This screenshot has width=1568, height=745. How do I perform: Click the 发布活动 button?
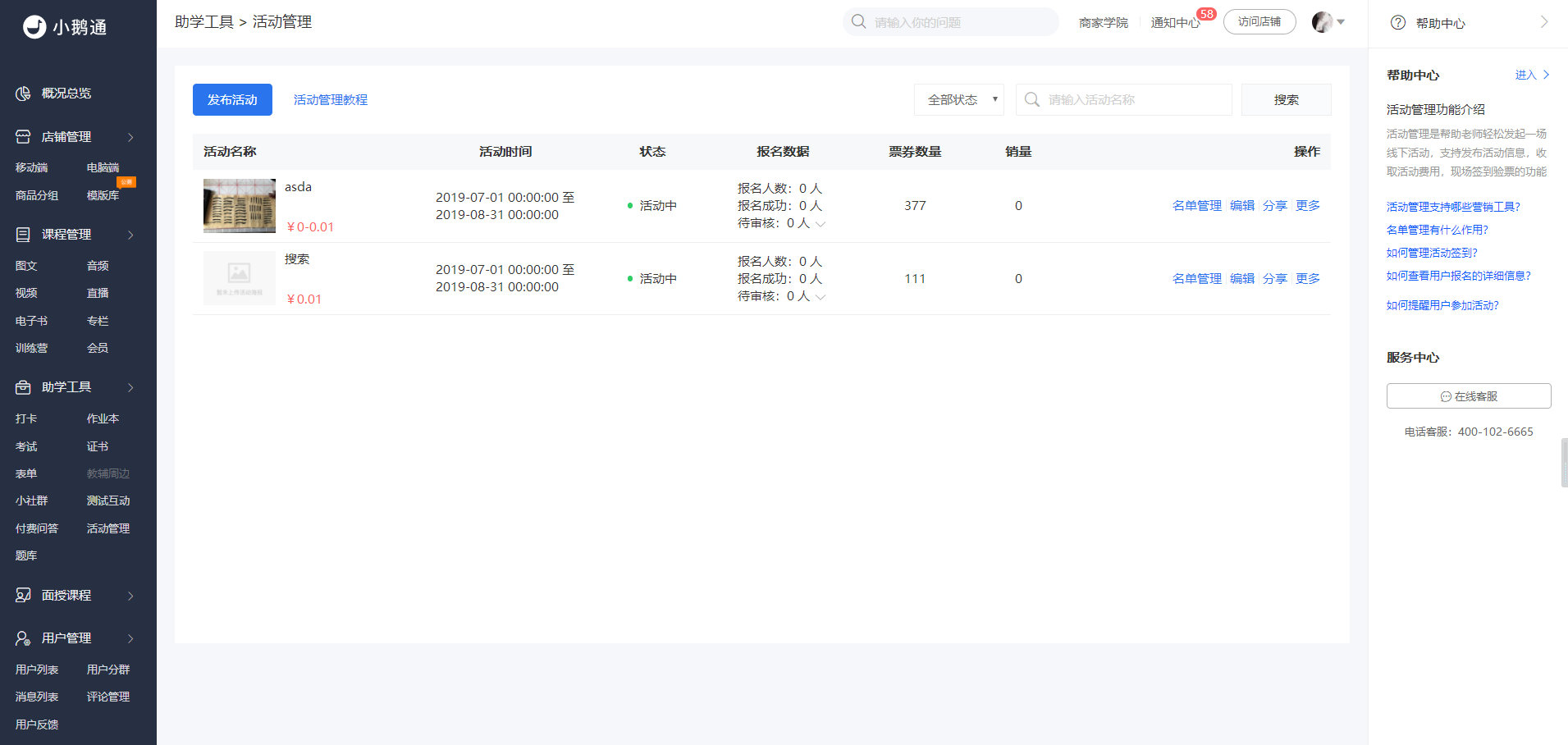click(232, 100)
